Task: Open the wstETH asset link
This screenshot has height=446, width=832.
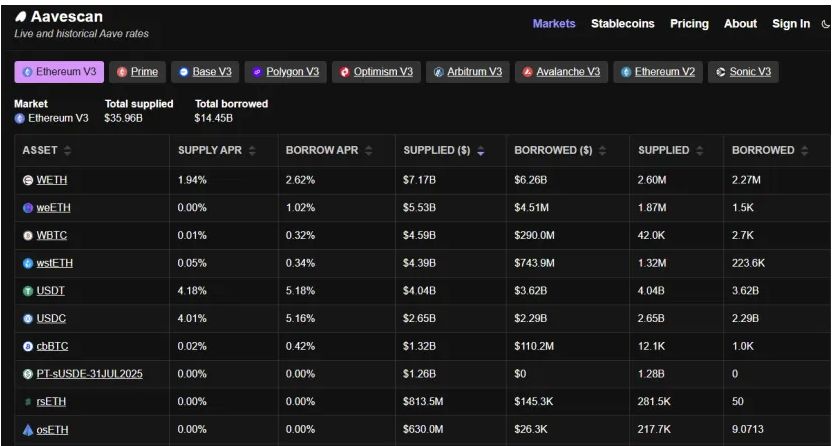Action: pos(54,263)
